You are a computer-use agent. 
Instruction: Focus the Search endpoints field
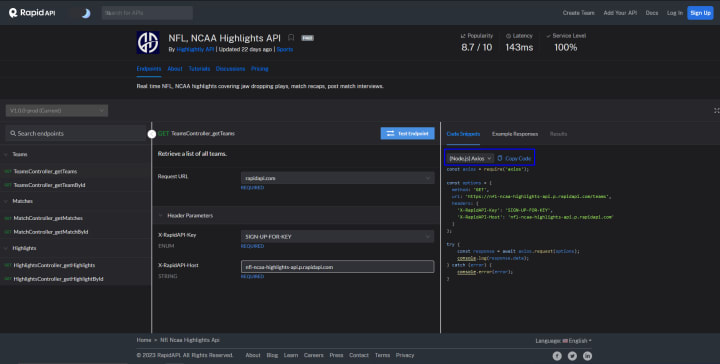point(76,134)
